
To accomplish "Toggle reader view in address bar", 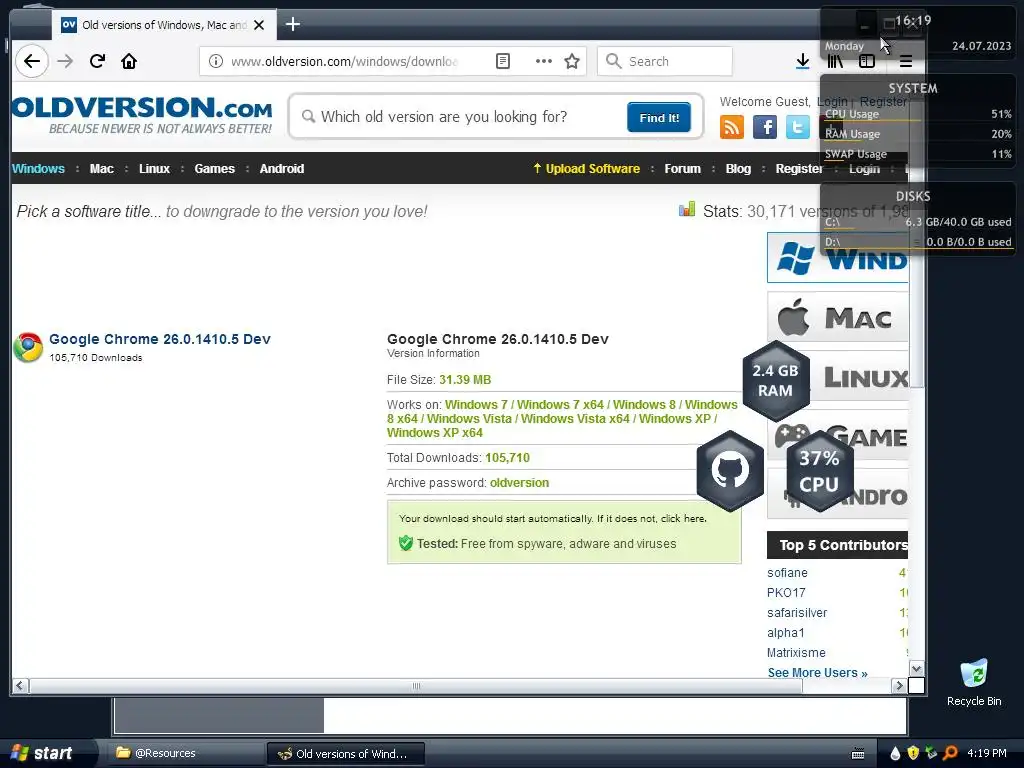I will click(x=502, y=61).
